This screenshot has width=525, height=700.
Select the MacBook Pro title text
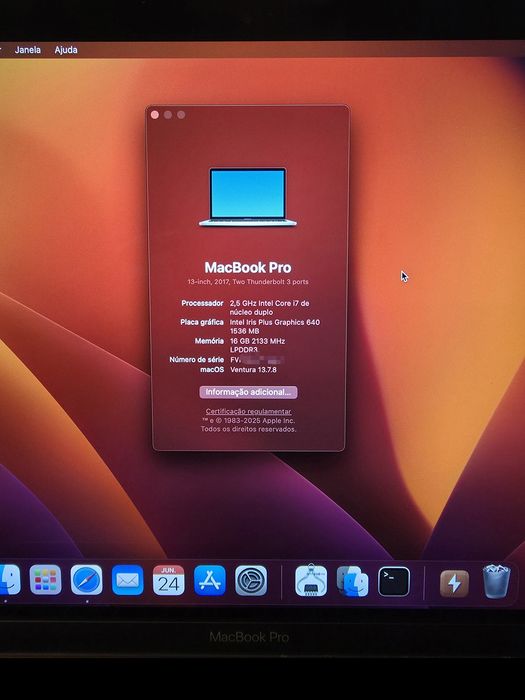(248, 267)
